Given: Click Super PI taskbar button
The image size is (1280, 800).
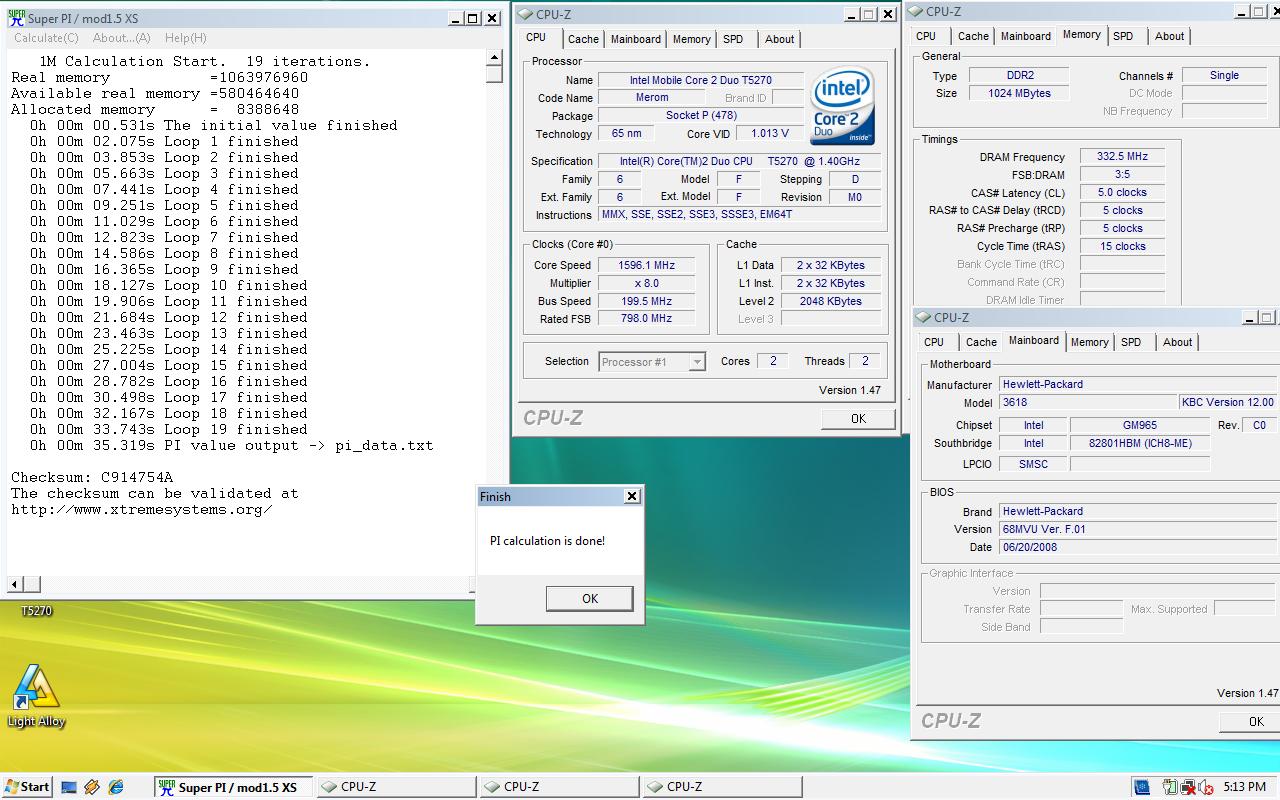Looking at the screenshot, I should (233, 787).
